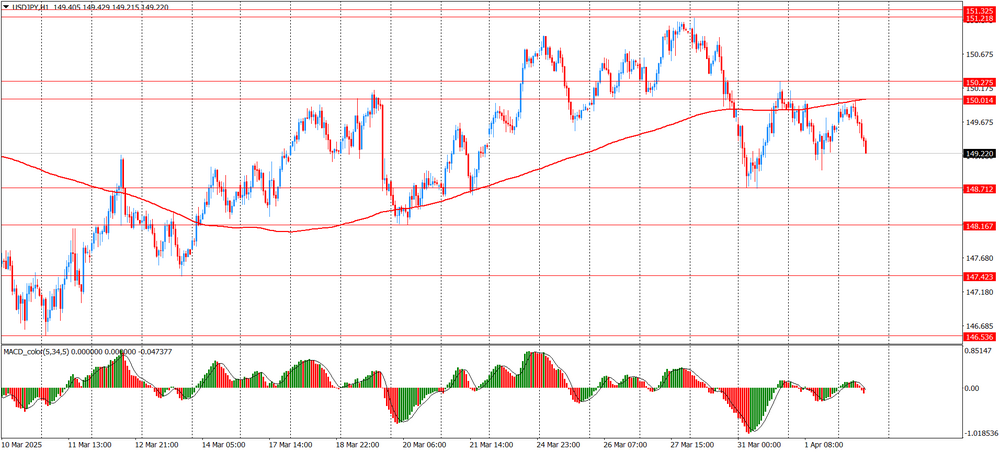Click the MACD scale value 0.85147

[x=979, y=351]
